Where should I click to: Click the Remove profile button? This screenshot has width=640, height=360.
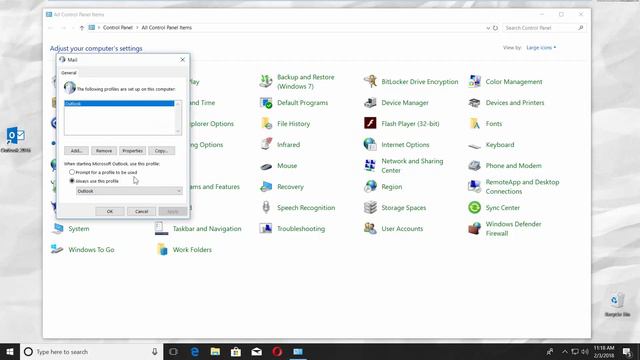[104, 151]
